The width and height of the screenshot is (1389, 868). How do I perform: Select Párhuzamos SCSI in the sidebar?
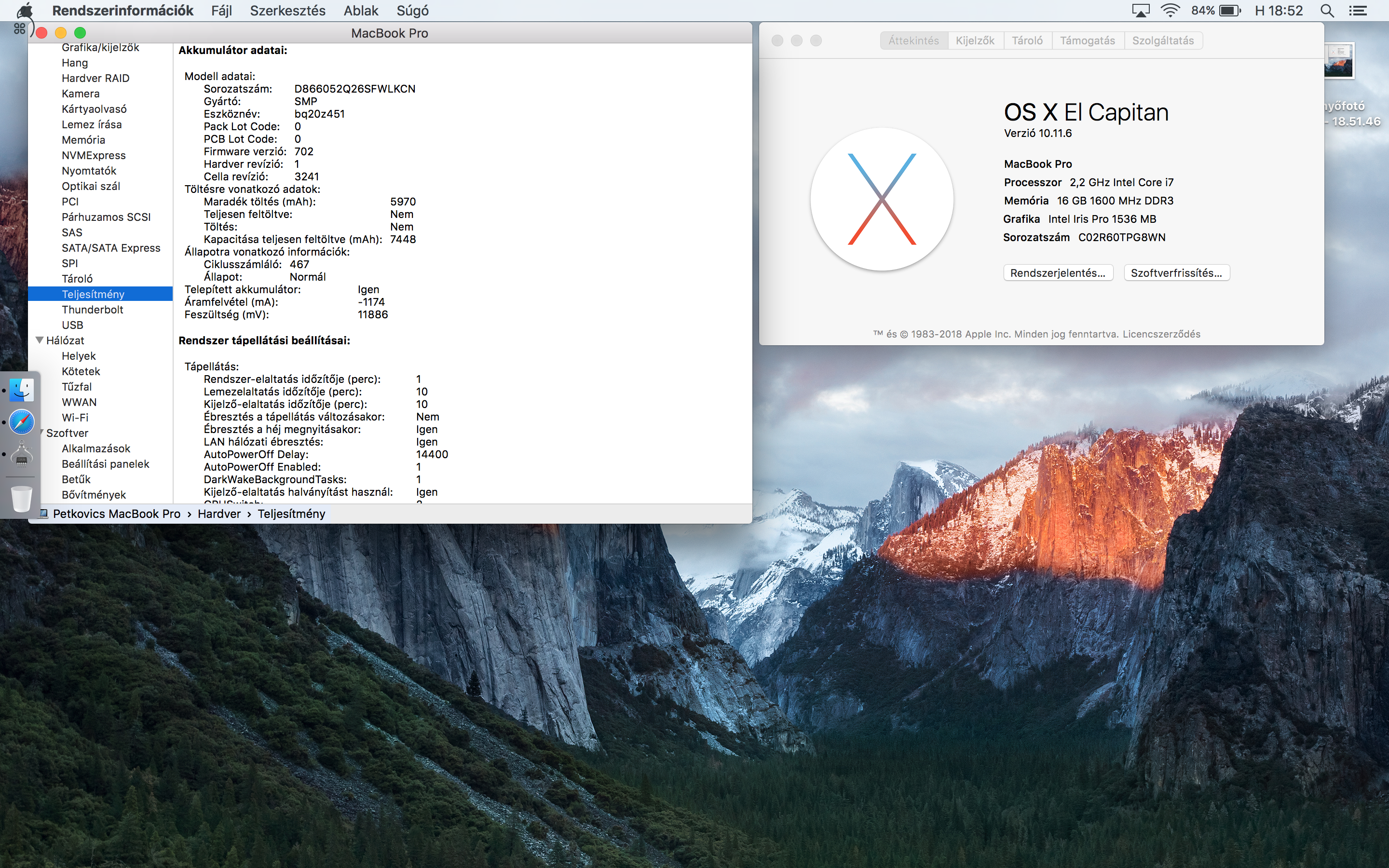point(100,217)
